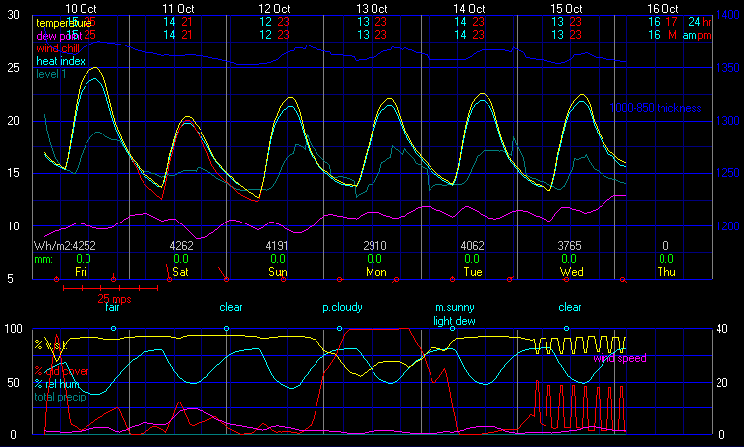Click the 'Wed' day label
The image size is (744, 447).
(x=570, y=271)
